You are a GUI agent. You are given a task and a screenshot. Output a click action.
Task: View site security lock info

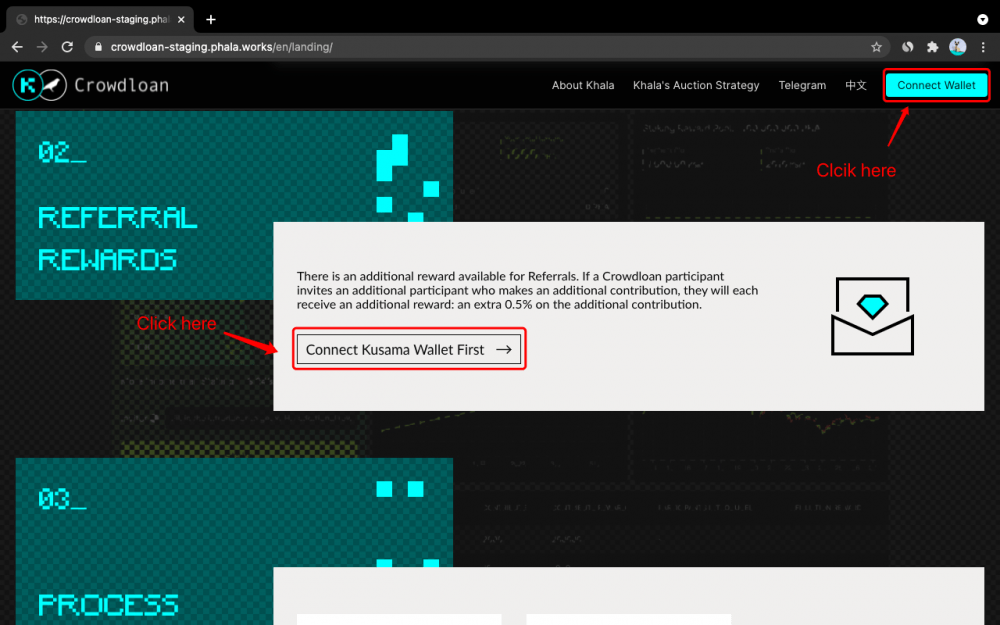pyautogui.click(x=98, y=47)
